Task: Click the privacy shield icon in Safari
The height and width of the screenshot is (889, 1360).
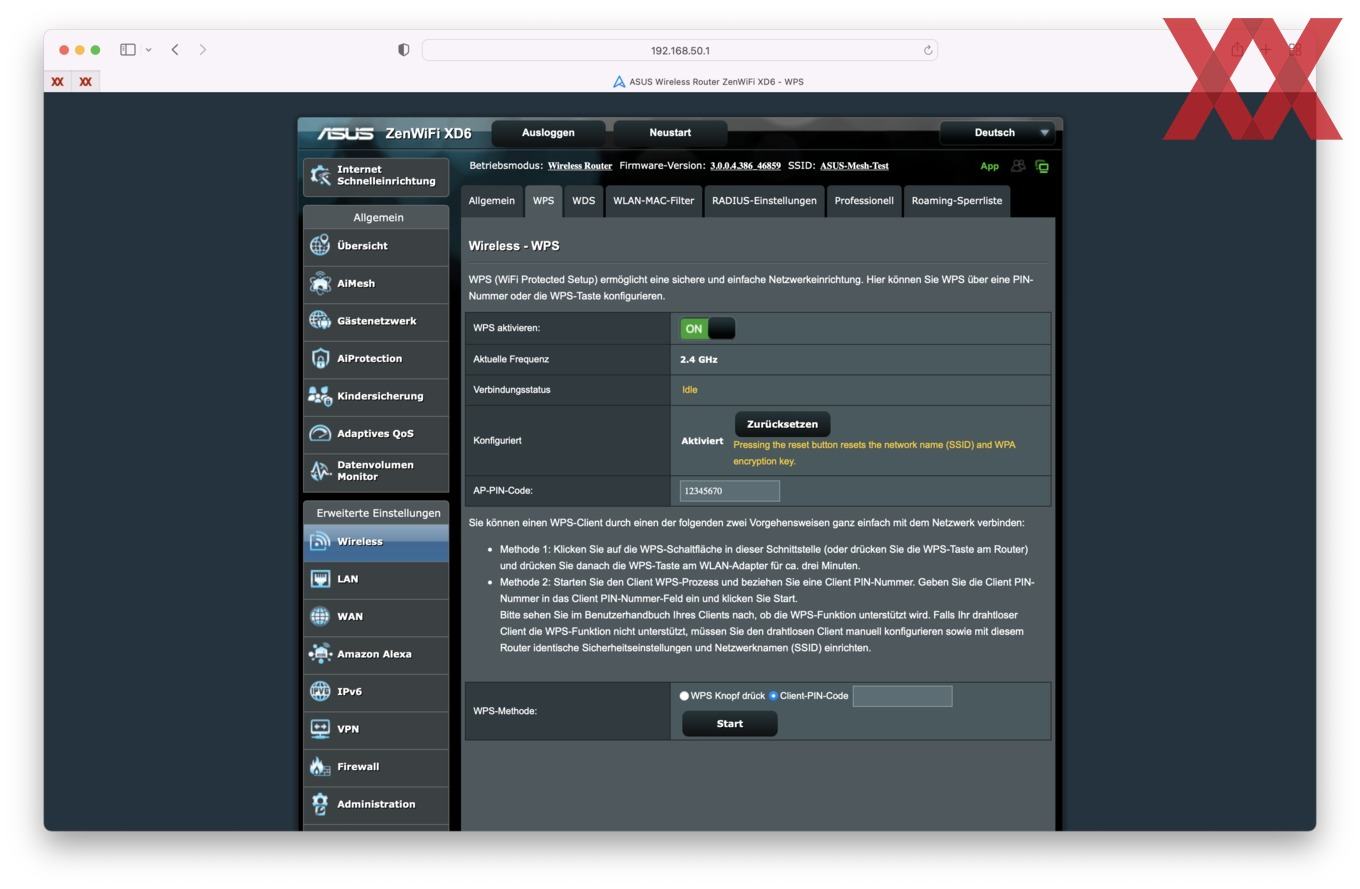Action: click(403, 50)
